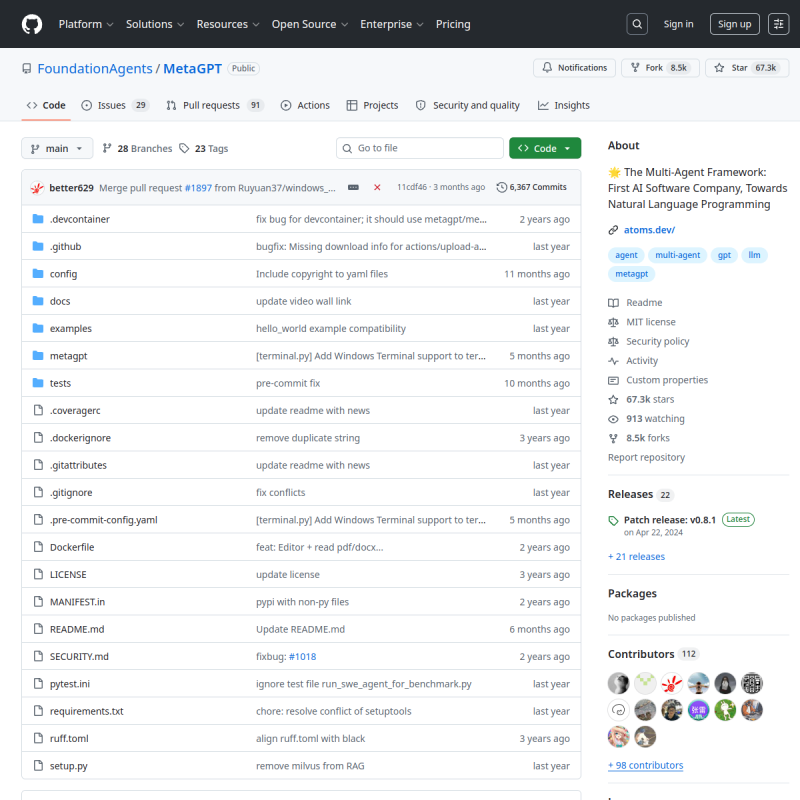The width and height of the screenshot is (800, 800).
Task: Click the history clock icon for 6,367 Commits
Action: [502, 187]
